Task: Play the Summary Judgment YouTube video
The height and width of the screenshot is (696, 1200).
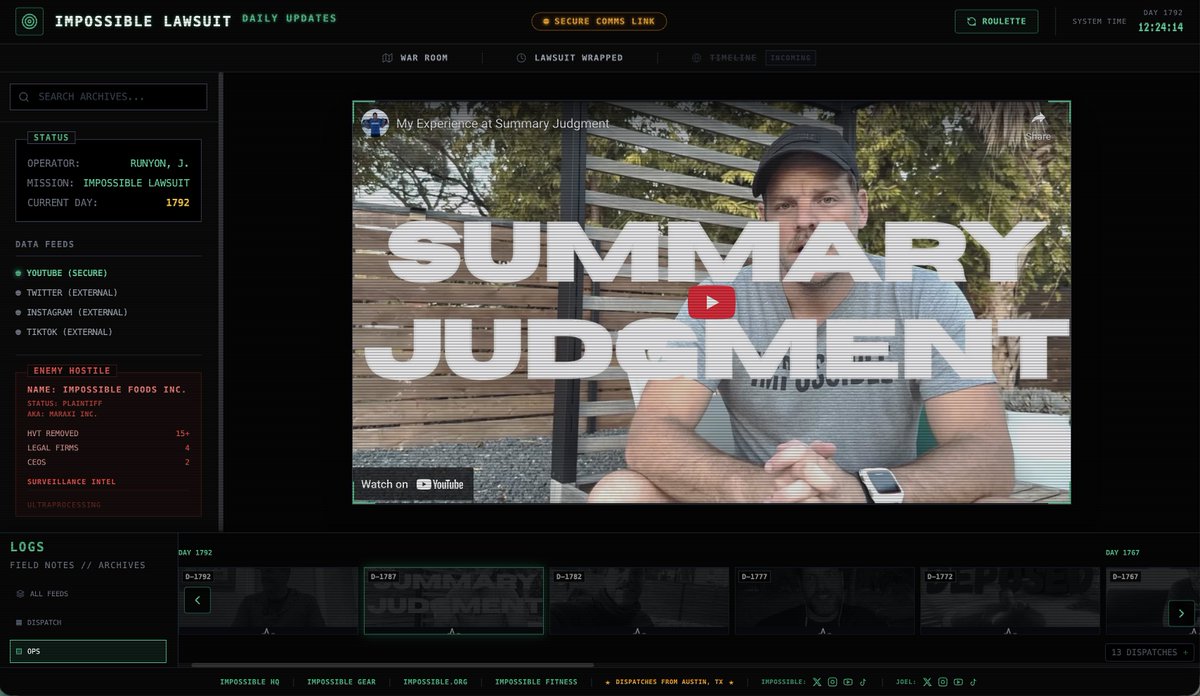Action: coord(711,302)
